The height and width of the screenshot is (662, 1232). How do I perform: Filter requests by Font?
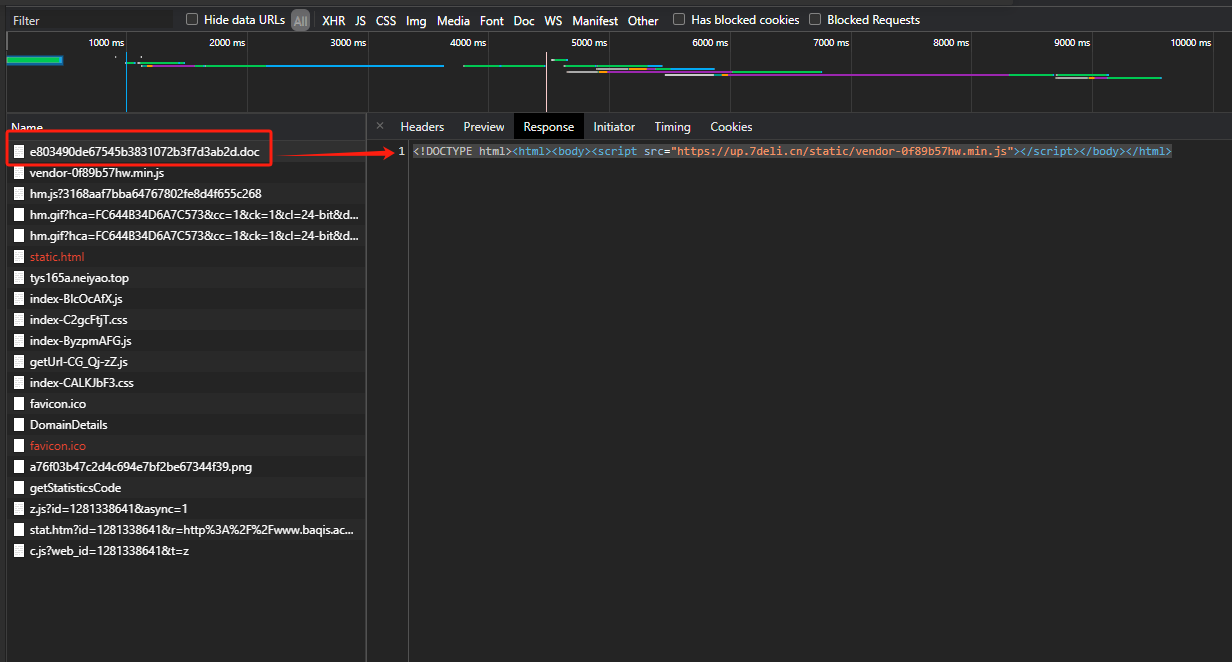pyautogui.click(x=492, y=20)
